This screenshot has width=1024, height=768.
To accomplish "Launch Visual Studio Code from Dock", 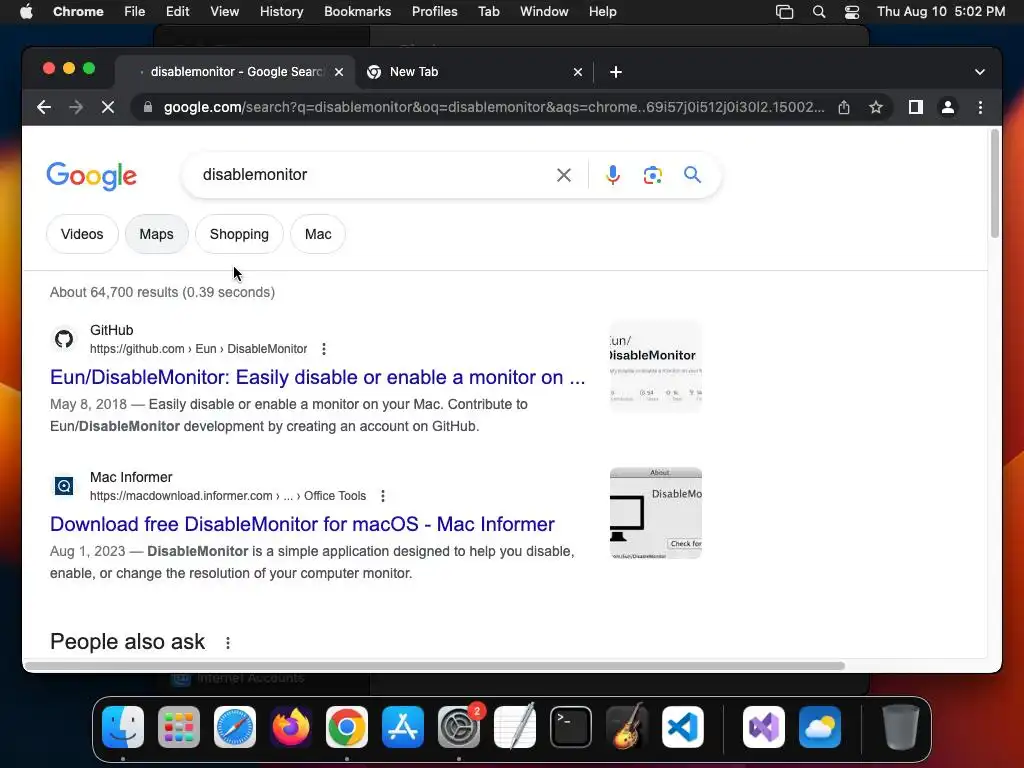I will point(683,727).
